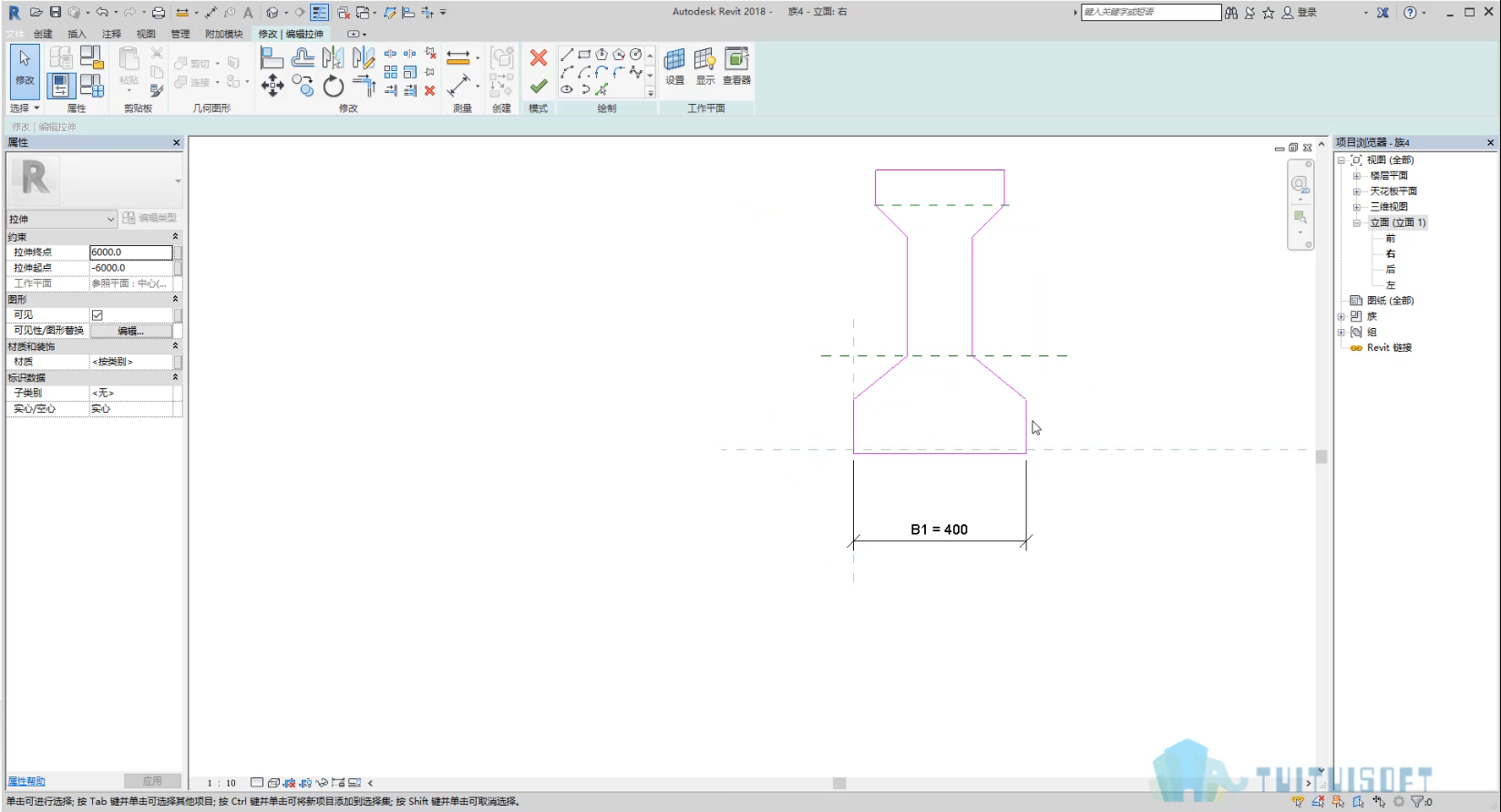Select the Move tool in Modify panel
This screenshot has width=1501, height=812.
pos(272,87)
